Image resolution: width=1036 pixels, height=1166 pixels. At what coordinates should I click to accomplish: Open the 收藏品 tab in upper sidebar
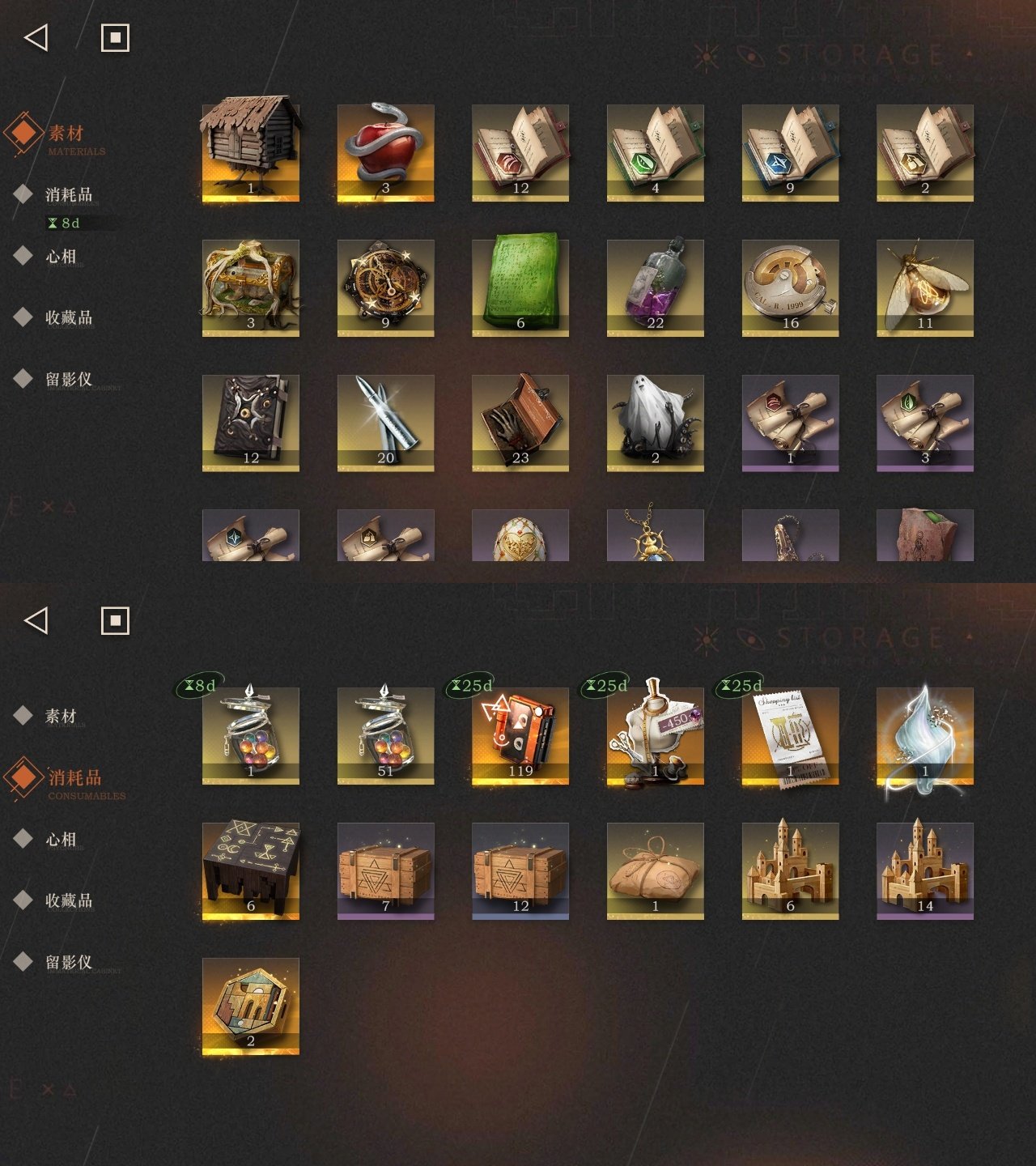(69, 317)
